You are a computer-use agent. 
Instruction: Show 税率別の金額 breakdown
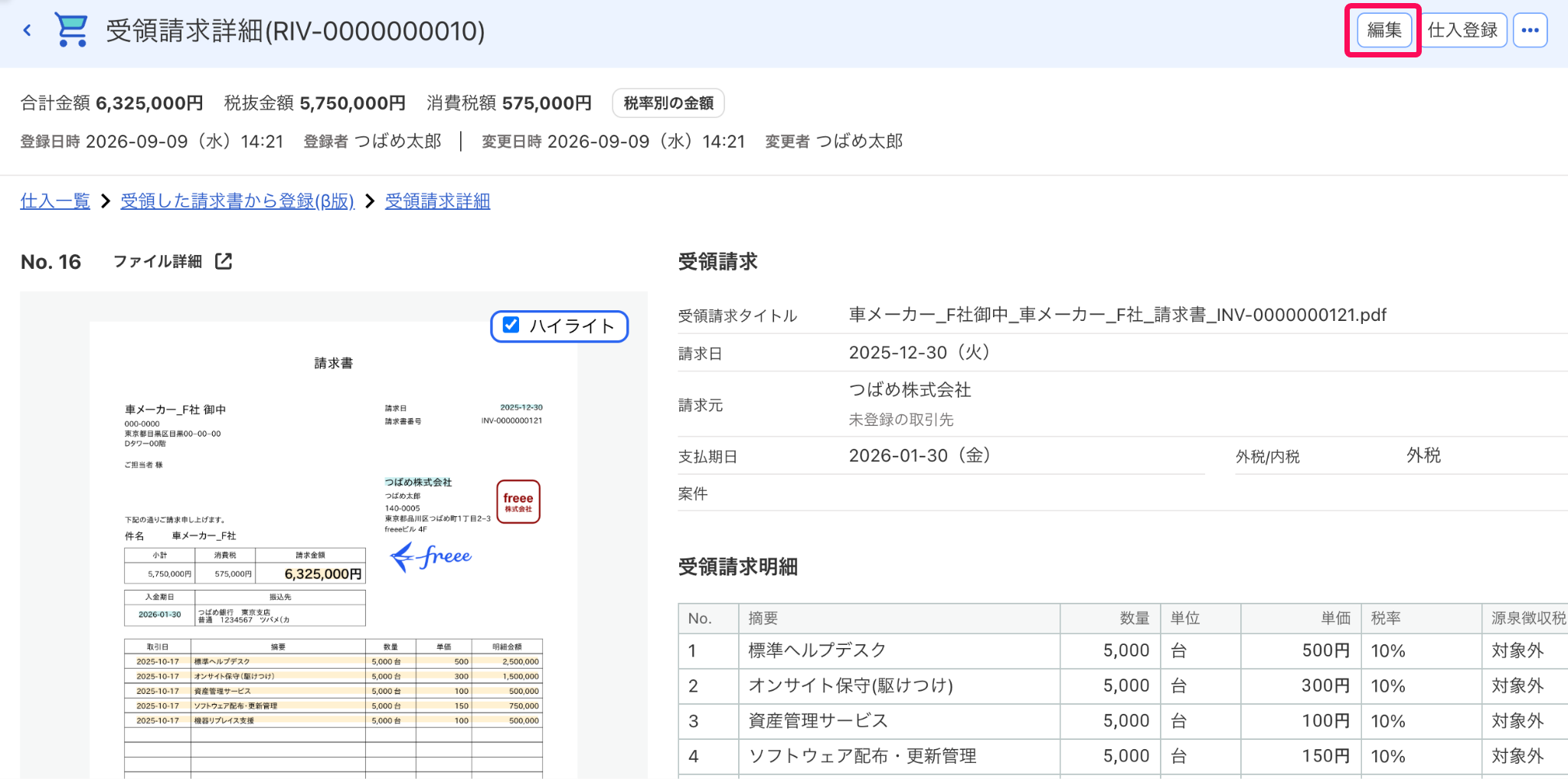click(x=668, y=103)
